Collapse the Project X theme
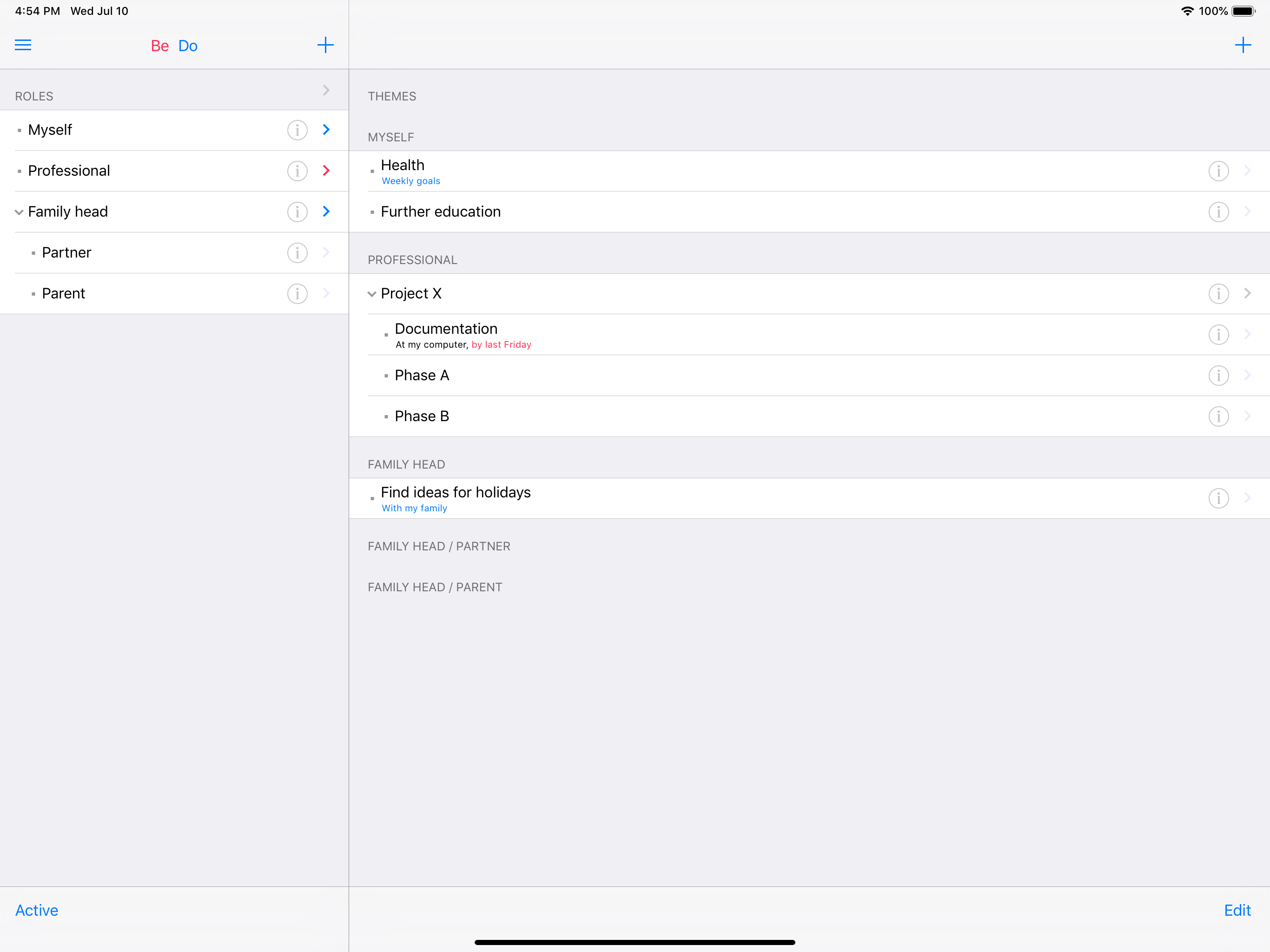 pos(372,294)
